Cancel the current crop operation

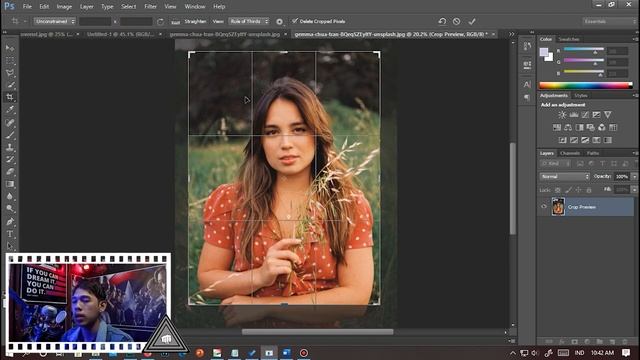click(x=456, y=21)
